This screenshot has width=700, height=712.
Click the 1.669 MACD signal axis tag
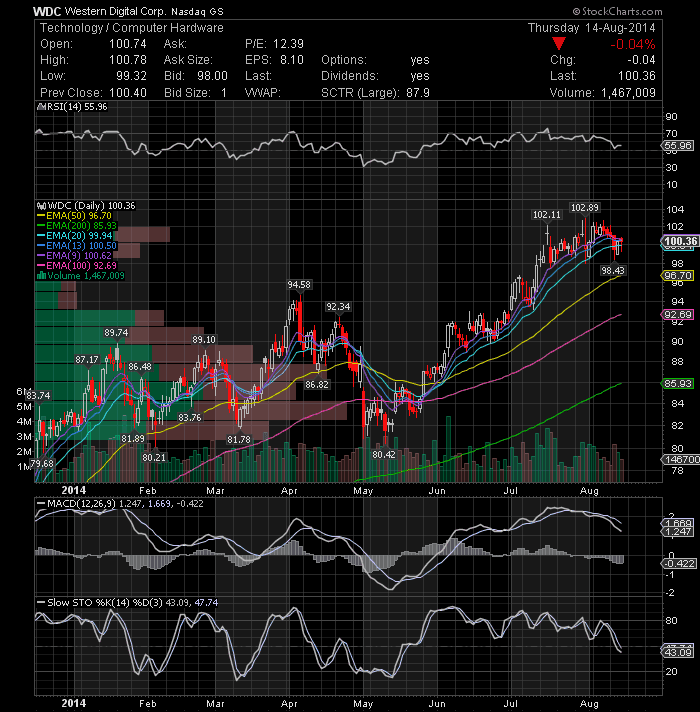click(x=677, y=524)
